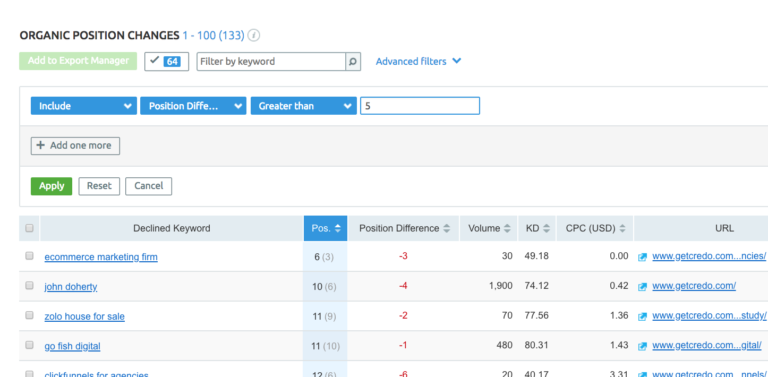Check the box for john doherty row
This screenshot has height=377, width=768.
(x=29, y=286)
